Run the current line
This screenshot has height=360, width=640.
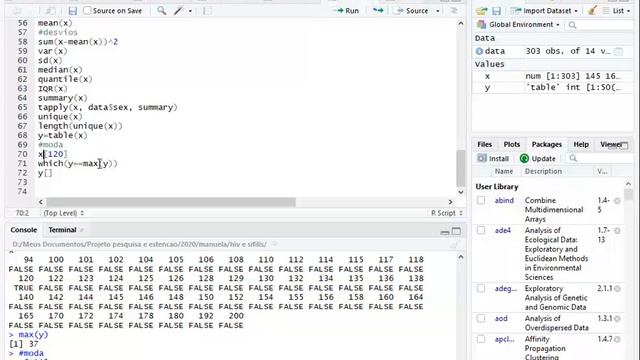tap(346, 11)
